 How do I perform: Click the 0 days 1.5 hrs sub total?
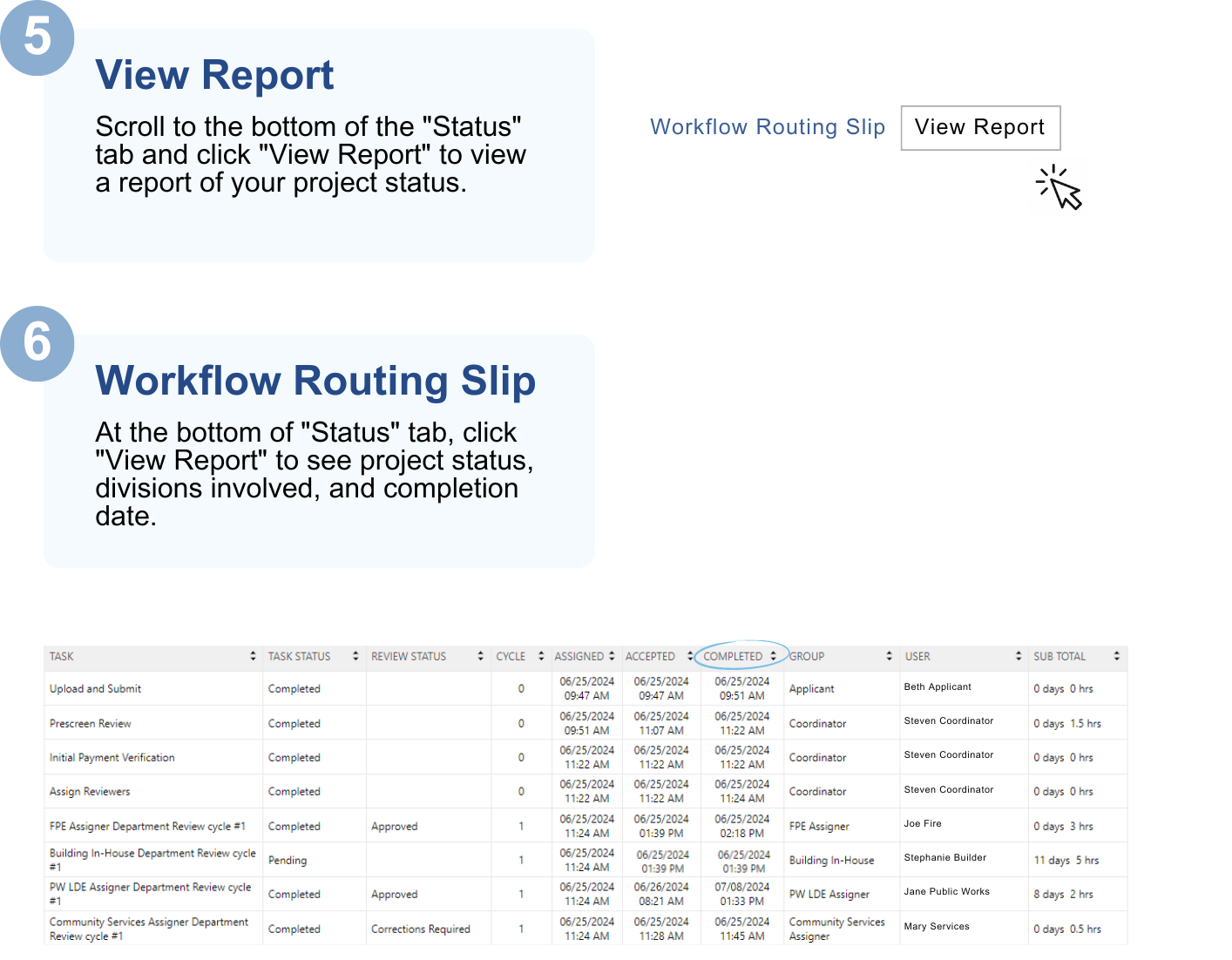[x=1067, y=724]
